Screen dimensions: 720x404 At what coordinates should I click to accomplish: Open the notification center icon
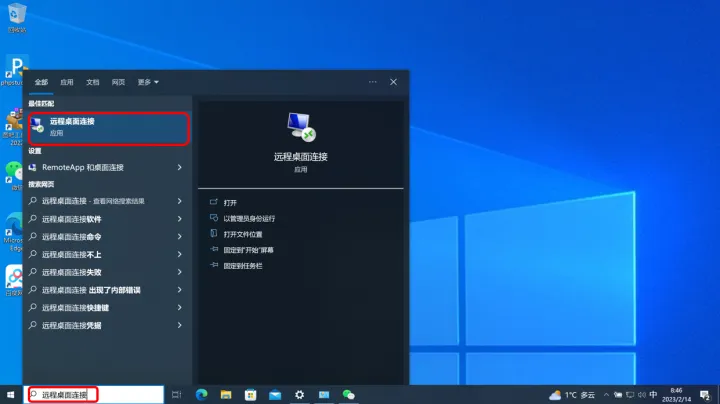point(705,395)
